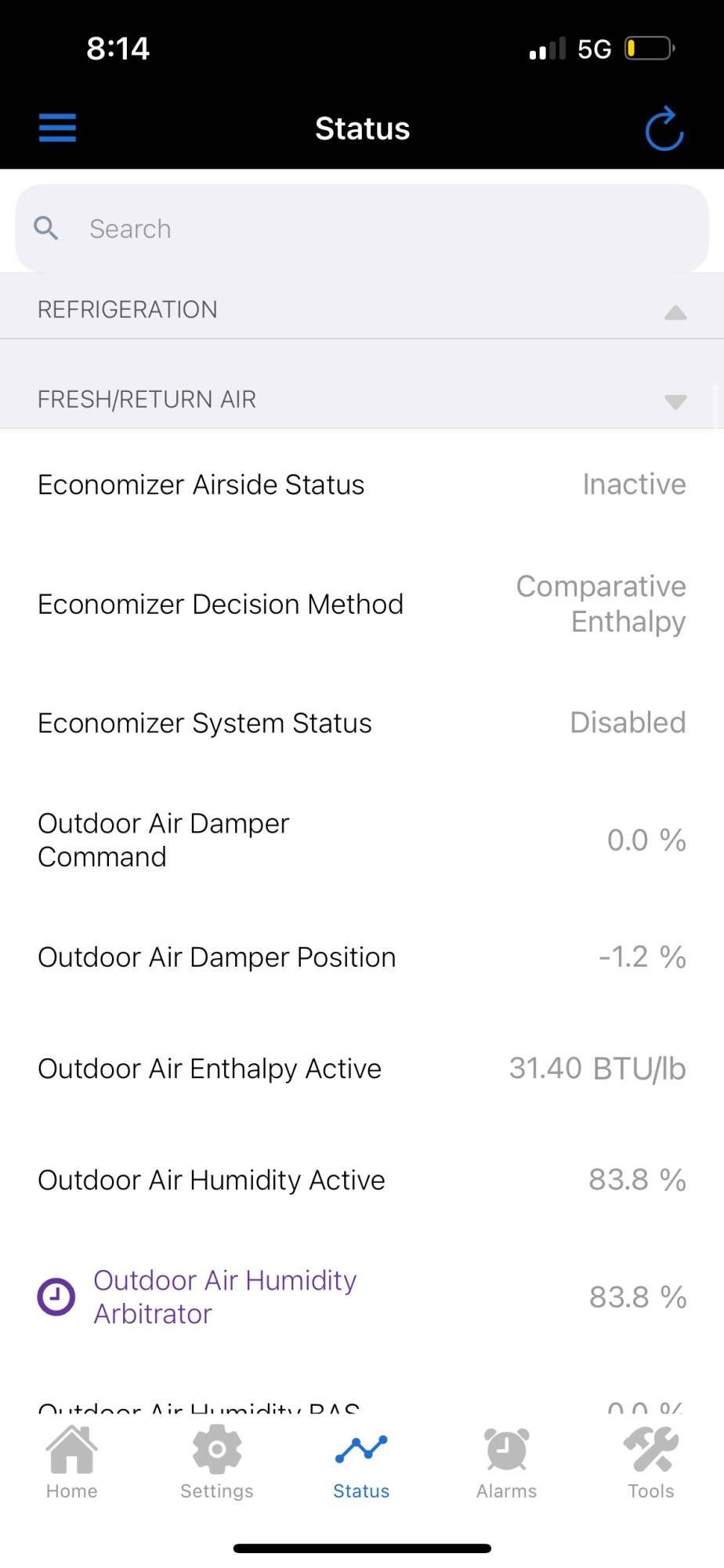Expand the Refrigeration section arrow
724x1568 pixels.
[675, 312]
